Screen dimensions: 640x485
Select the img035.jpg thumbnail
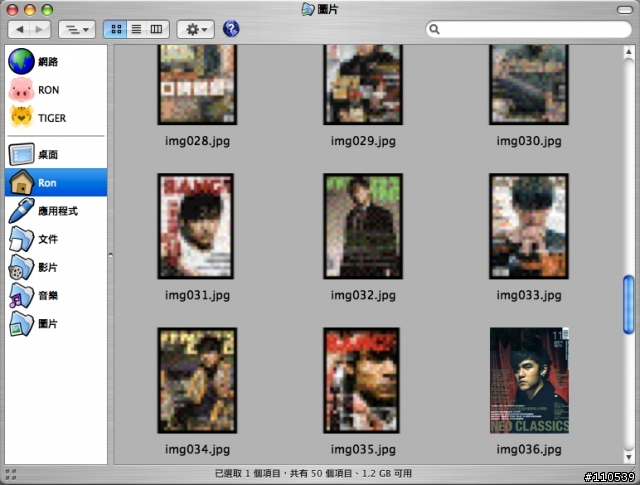362,380
